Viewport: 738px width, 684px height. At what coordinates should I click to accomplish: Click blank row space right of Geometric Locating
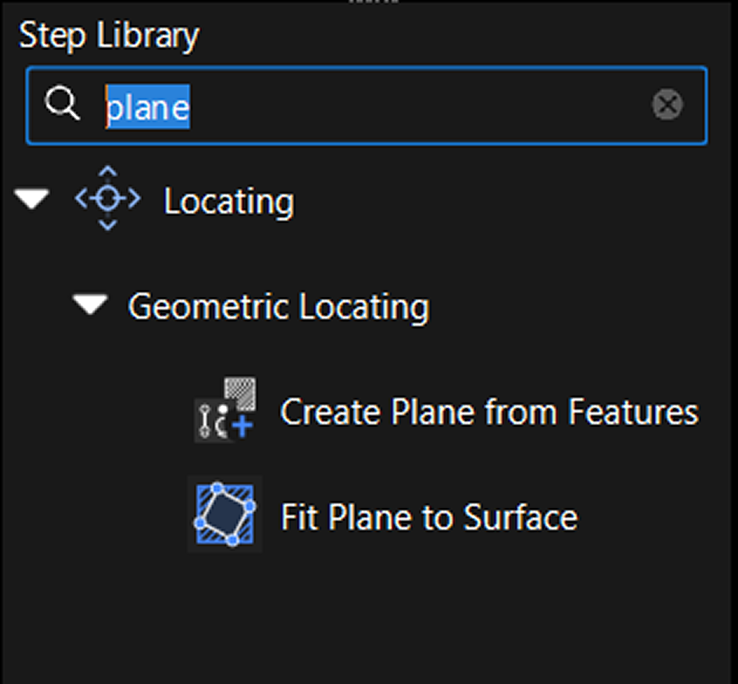click(580, 306)
